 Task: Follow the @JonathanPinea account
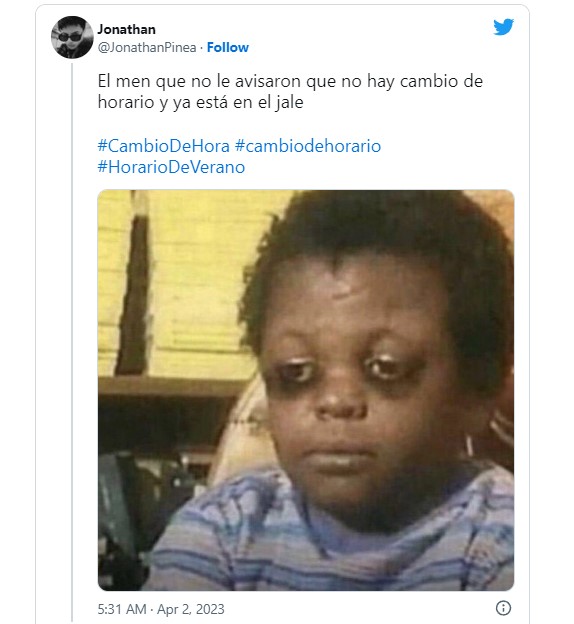[x=228, y=47]
